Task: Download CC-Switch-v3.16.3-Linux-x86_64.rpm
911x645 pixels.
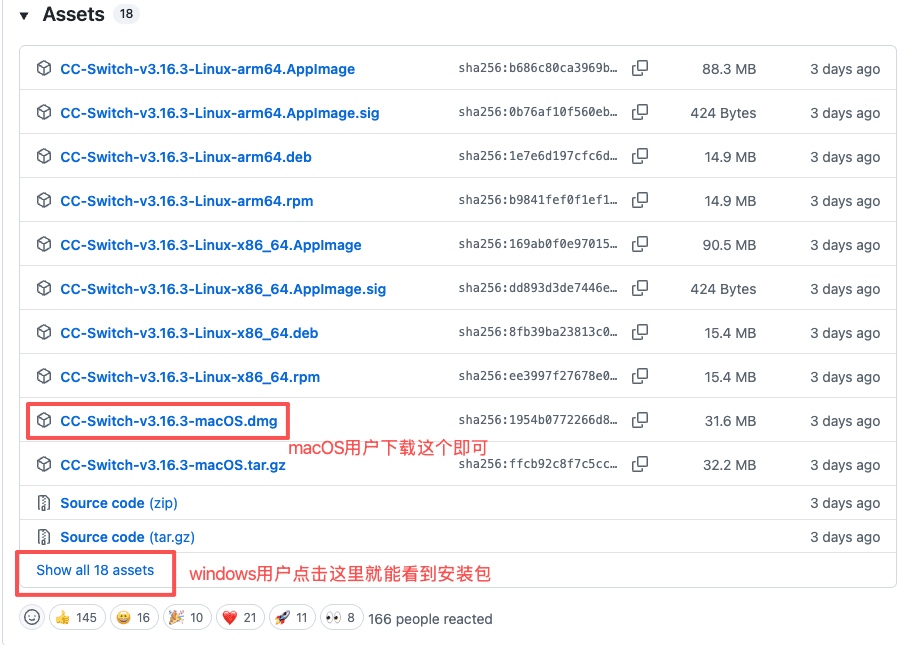Action: pos(190,378)
